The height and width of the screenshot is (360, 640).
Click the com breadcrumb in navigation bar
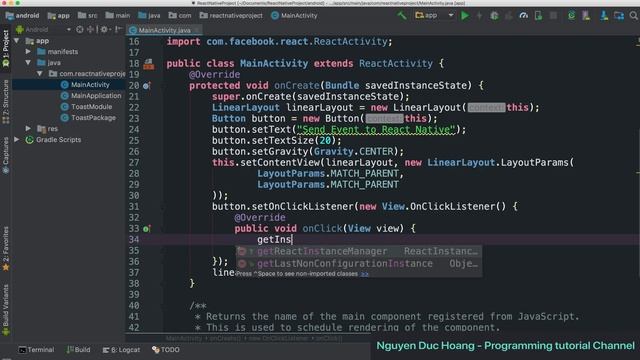coord(180,16)
